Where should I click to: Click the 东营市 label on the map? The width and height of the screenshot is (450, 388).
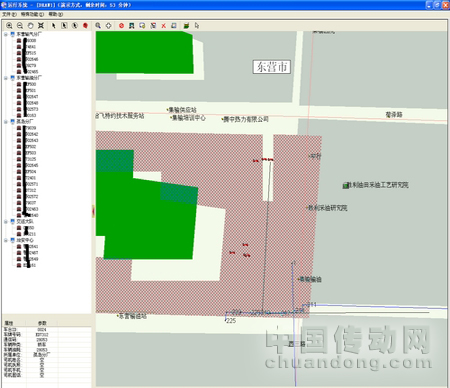(x=272, y=67)
